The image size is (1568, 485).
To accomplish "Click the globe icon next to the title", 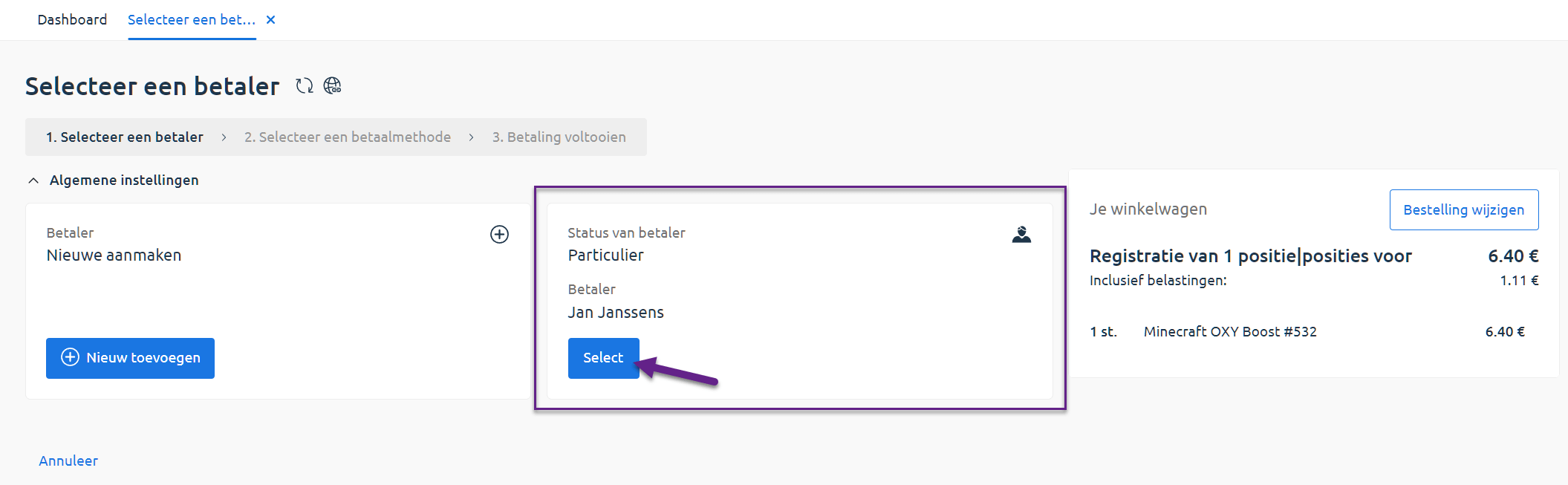I will pos(333,86).
